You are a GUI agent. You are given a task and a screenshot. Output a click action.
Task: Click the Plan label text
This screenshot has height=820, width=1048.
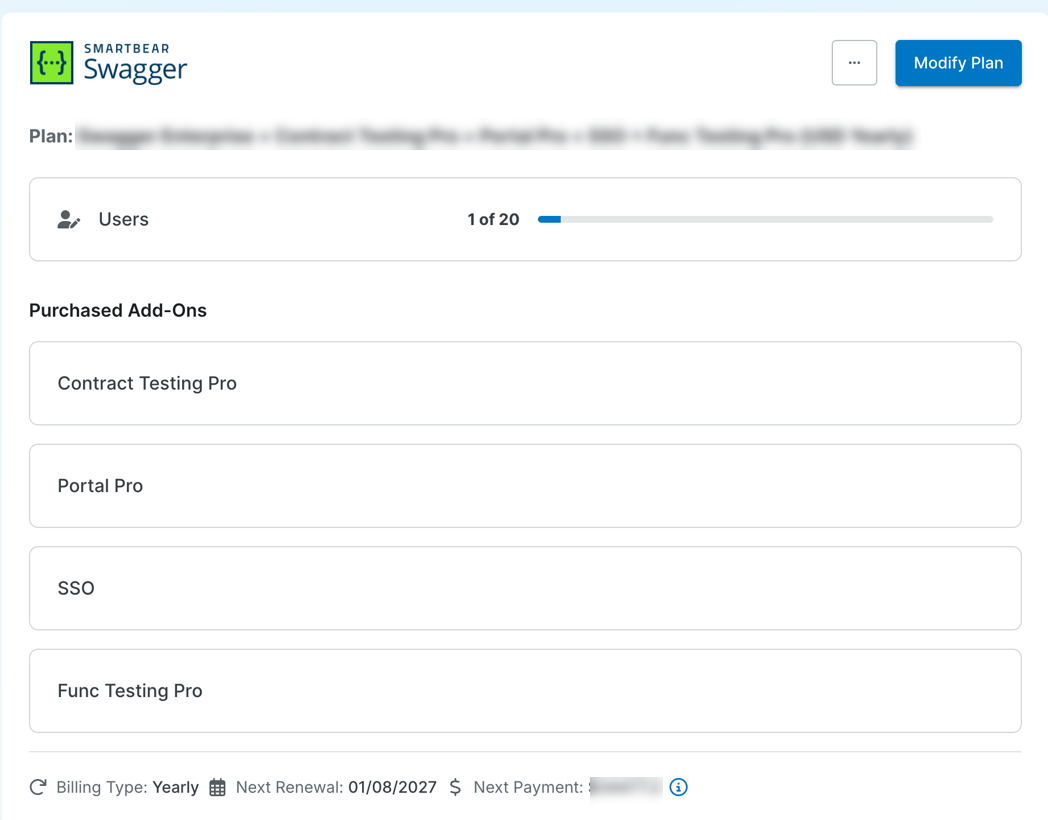tap(51, 136)
